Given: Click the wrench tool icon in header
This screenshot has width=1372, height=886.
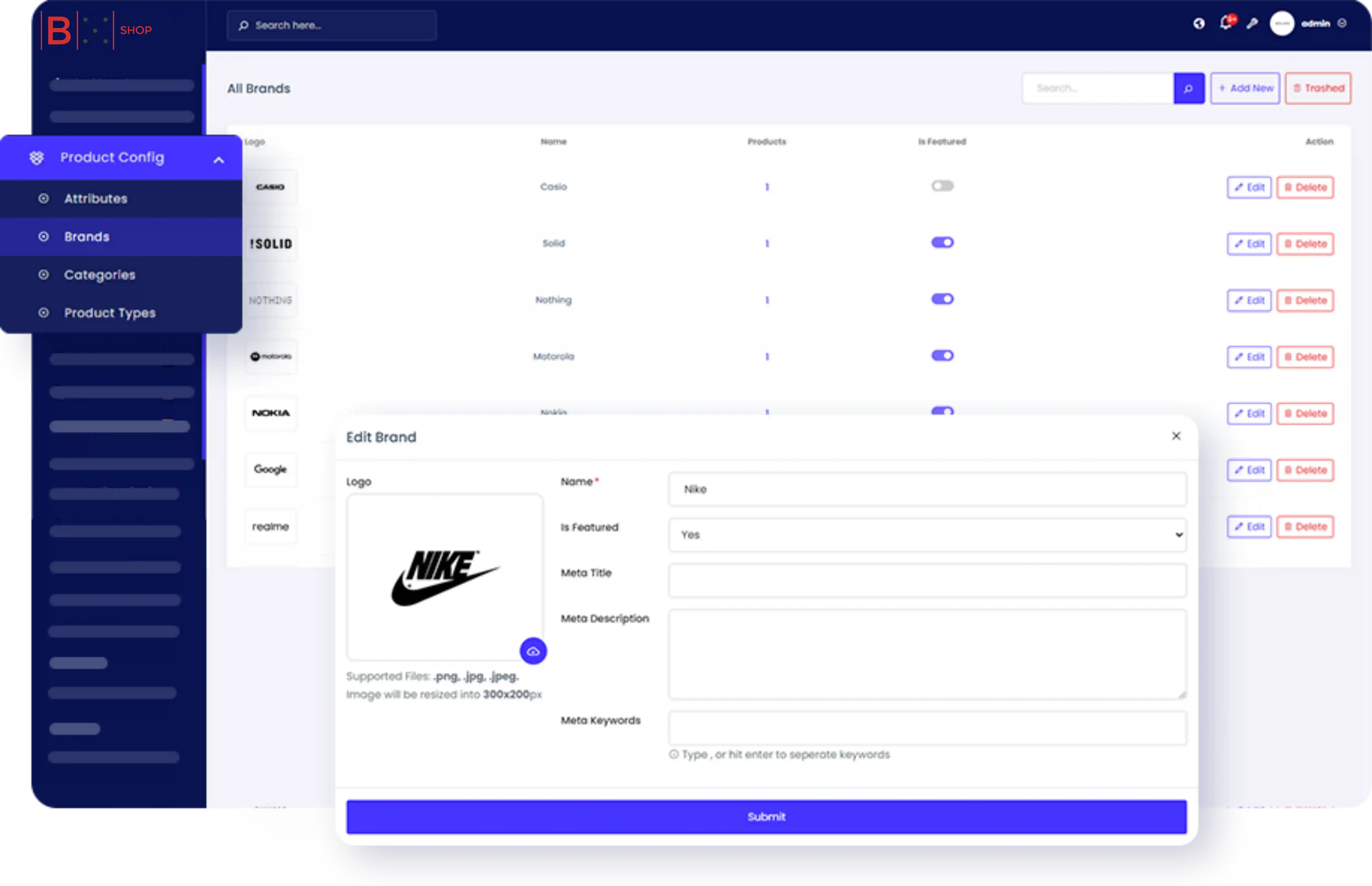Looking at the screenshot, I should coord(1252,23).
